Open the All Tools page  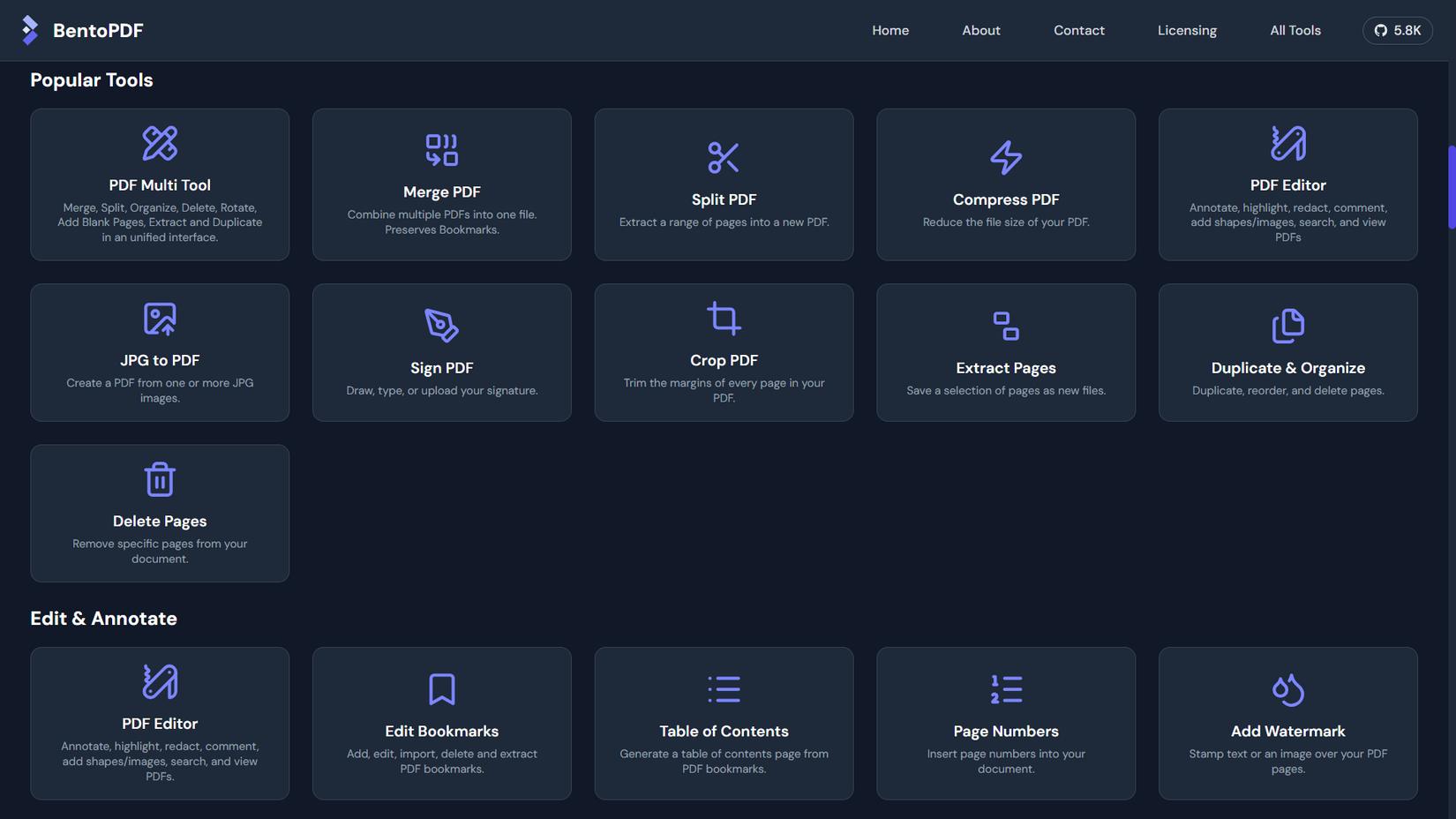(1295, 30)
